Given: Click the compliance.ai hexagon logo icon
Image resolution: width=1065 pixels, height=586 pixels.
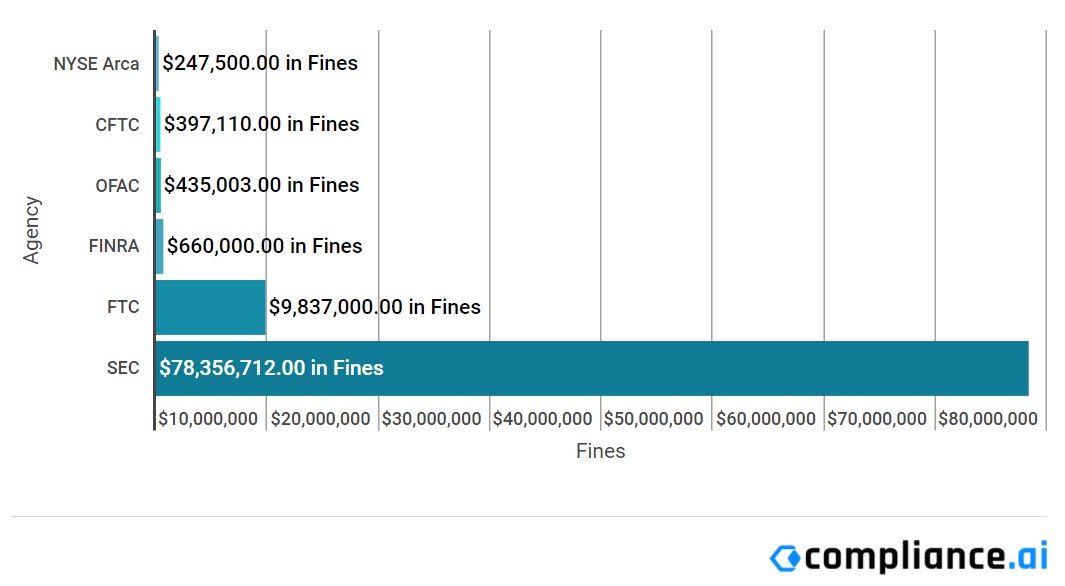Looking at the screenshot, I should coord(786,558).
